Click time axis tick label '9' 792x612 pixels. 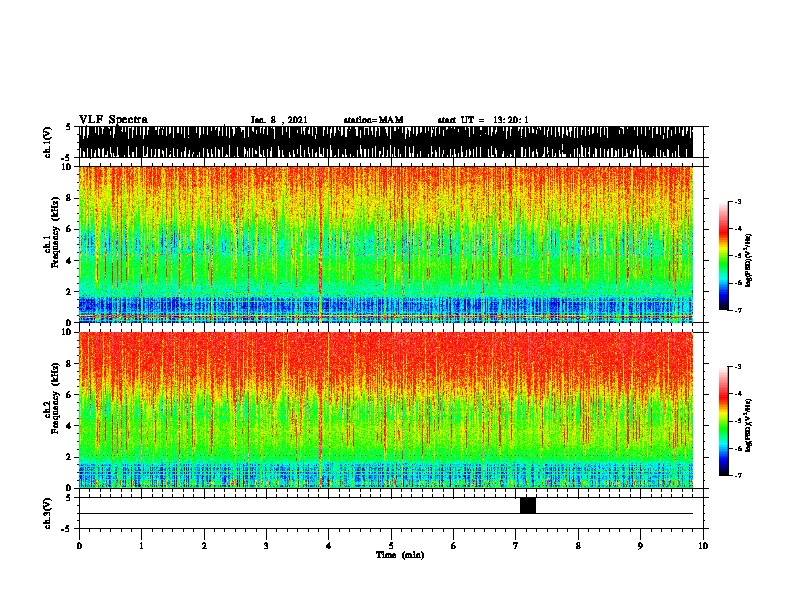[x=640, y=546]
